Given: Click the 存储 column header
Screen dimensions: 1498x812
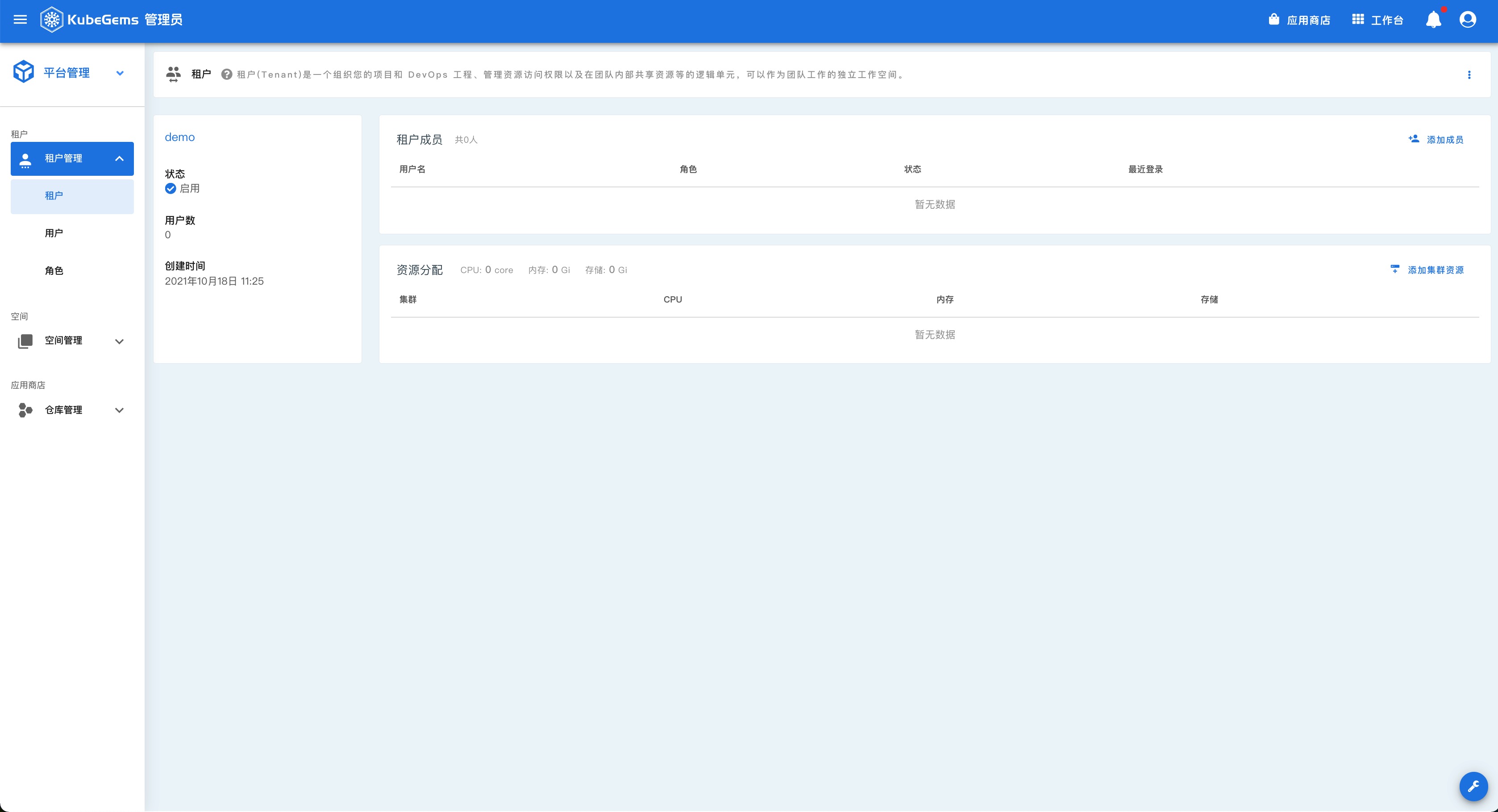Looking at the screenshot, I should coord(1210,299).
